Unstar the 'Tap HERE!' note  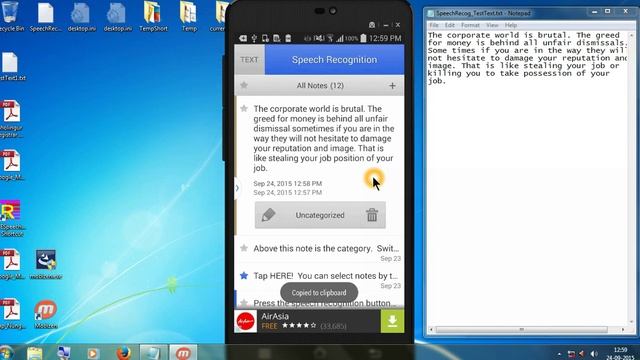coord(244,276)
